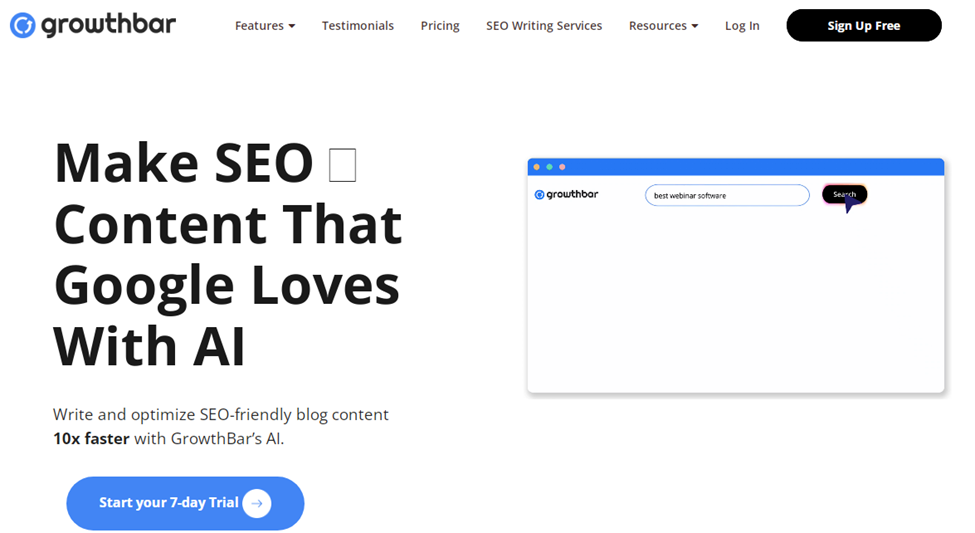975x533 pixels.
Task: Open SEO Writing Services
Action: click(x=544, y=25)
